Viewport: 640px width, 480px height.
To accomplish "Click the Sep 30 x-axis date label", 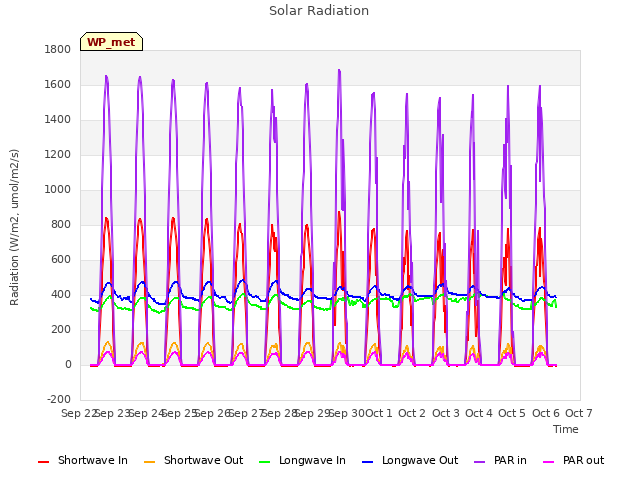I will [x=347, y=413].
